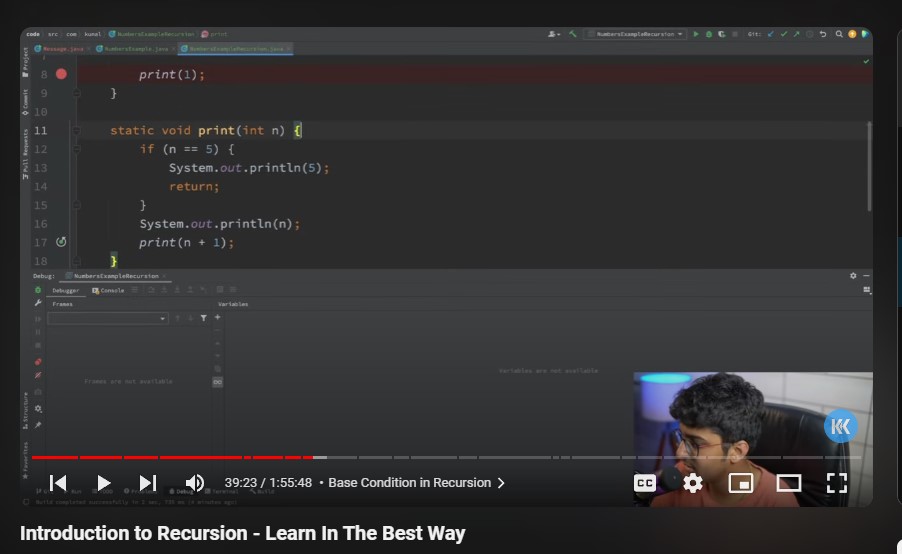Hide the Debug tool window
Screen dimensions: 902x554
click(x=866, y=276)
